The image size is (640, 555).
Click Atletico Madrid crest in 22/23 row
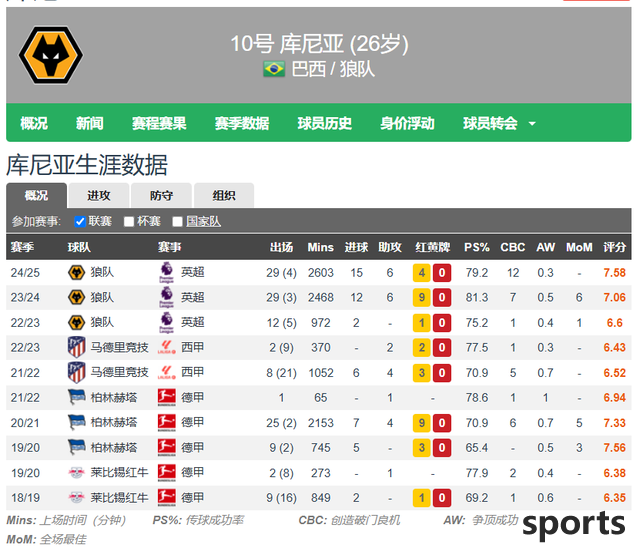[x=76, y=347]
